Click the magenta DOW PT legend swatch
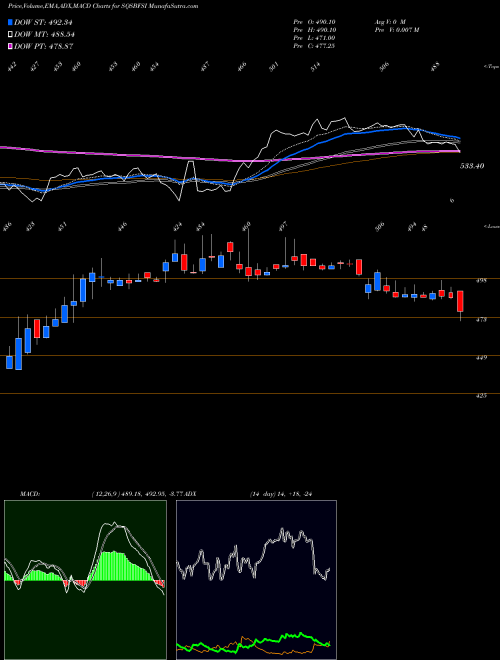 click(x=10, y=46)
